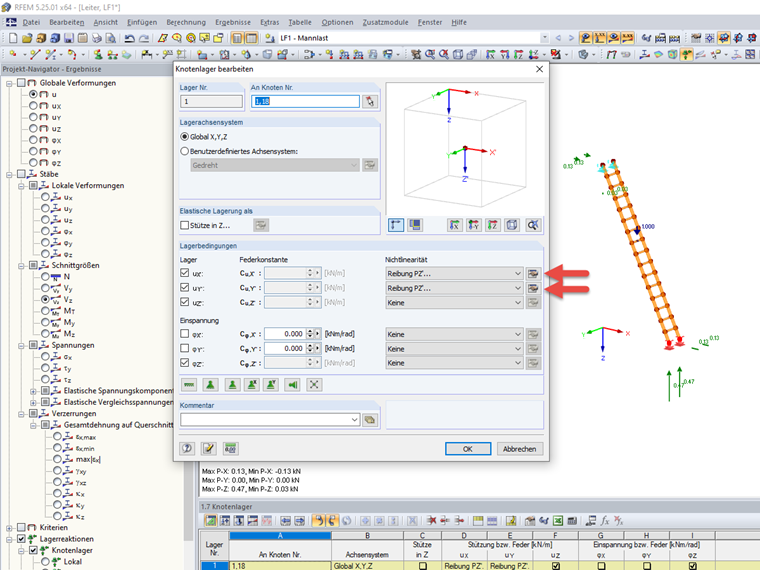The height and width of the screenshot is (570, 760).
Task: Click the φy spring constant stepper arrows
Action: click(x=310, y=348)
